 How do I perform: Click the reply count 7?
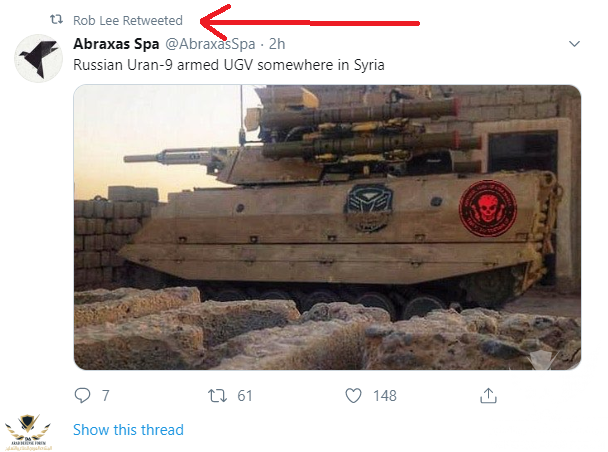pyautogui.click(x=105, y=396)
